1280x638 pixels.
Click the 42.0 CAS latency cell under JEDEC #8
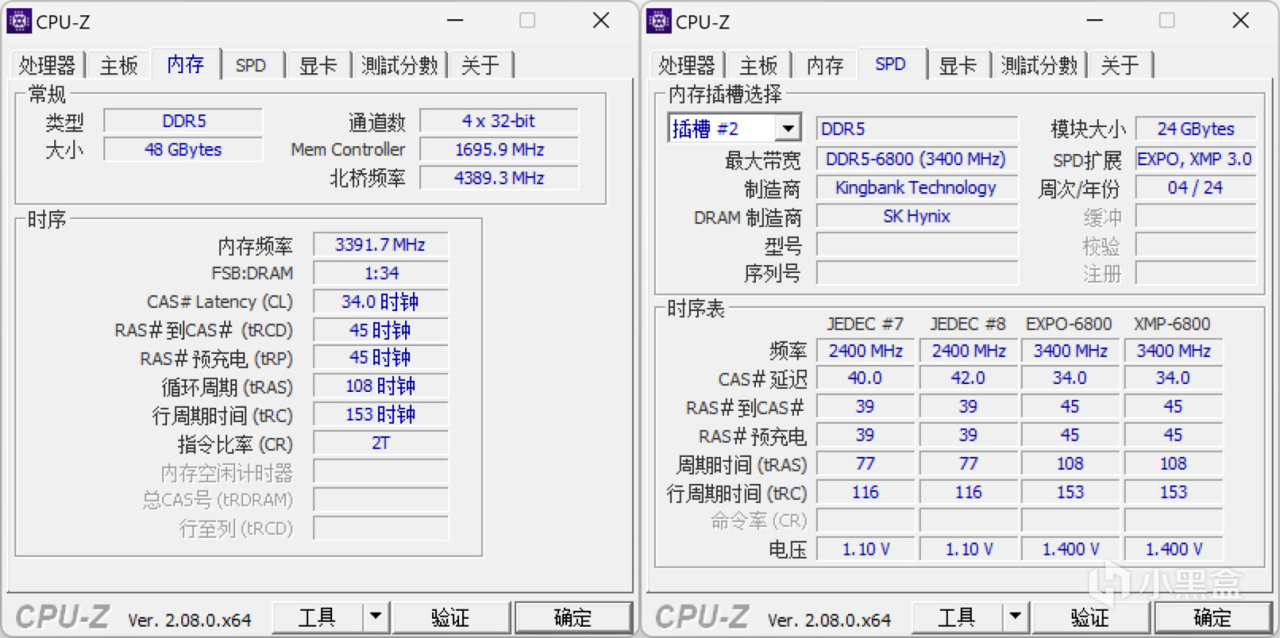(x=968, y=379)
